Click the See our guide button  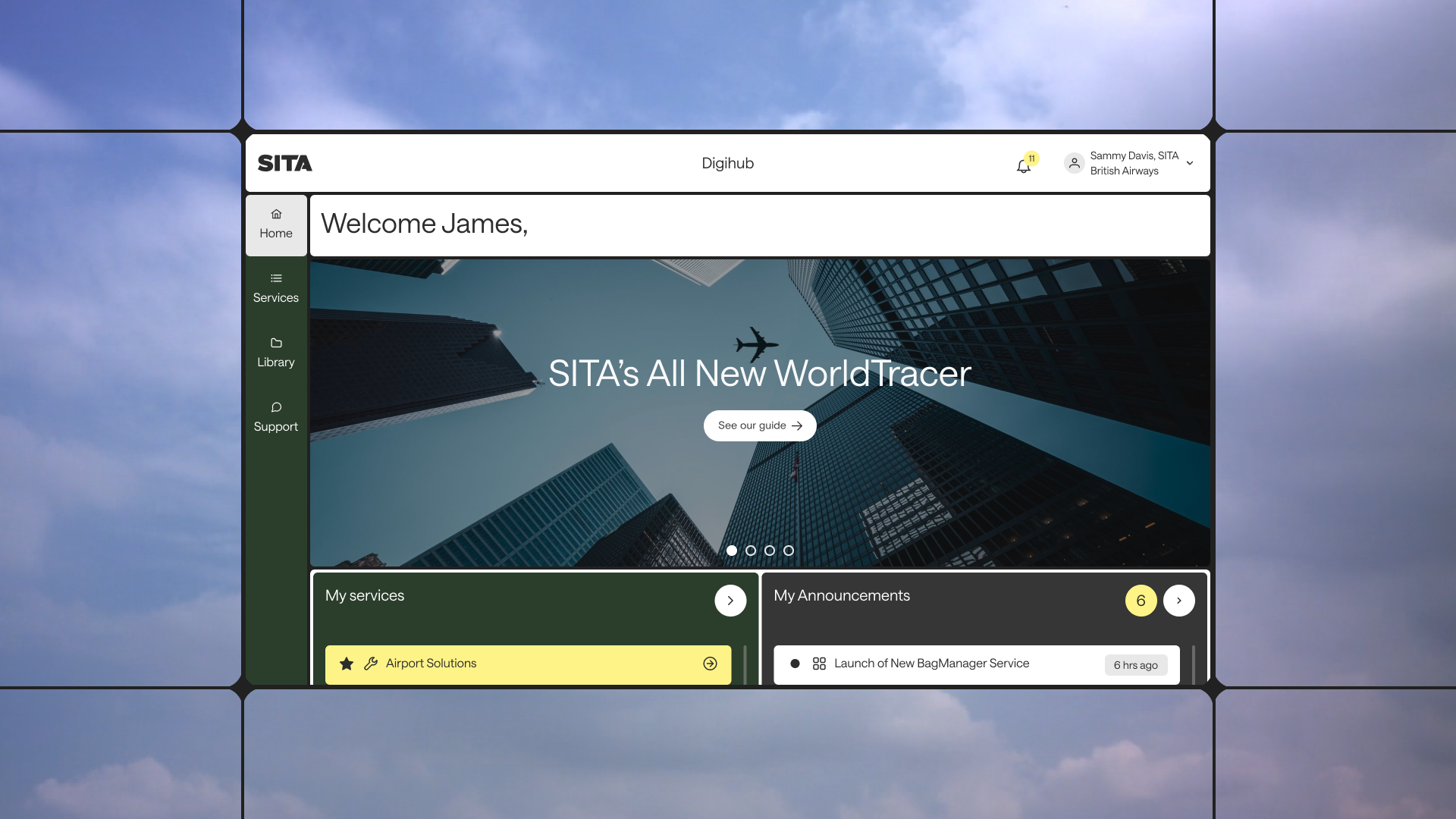click(x=760, y=425)
